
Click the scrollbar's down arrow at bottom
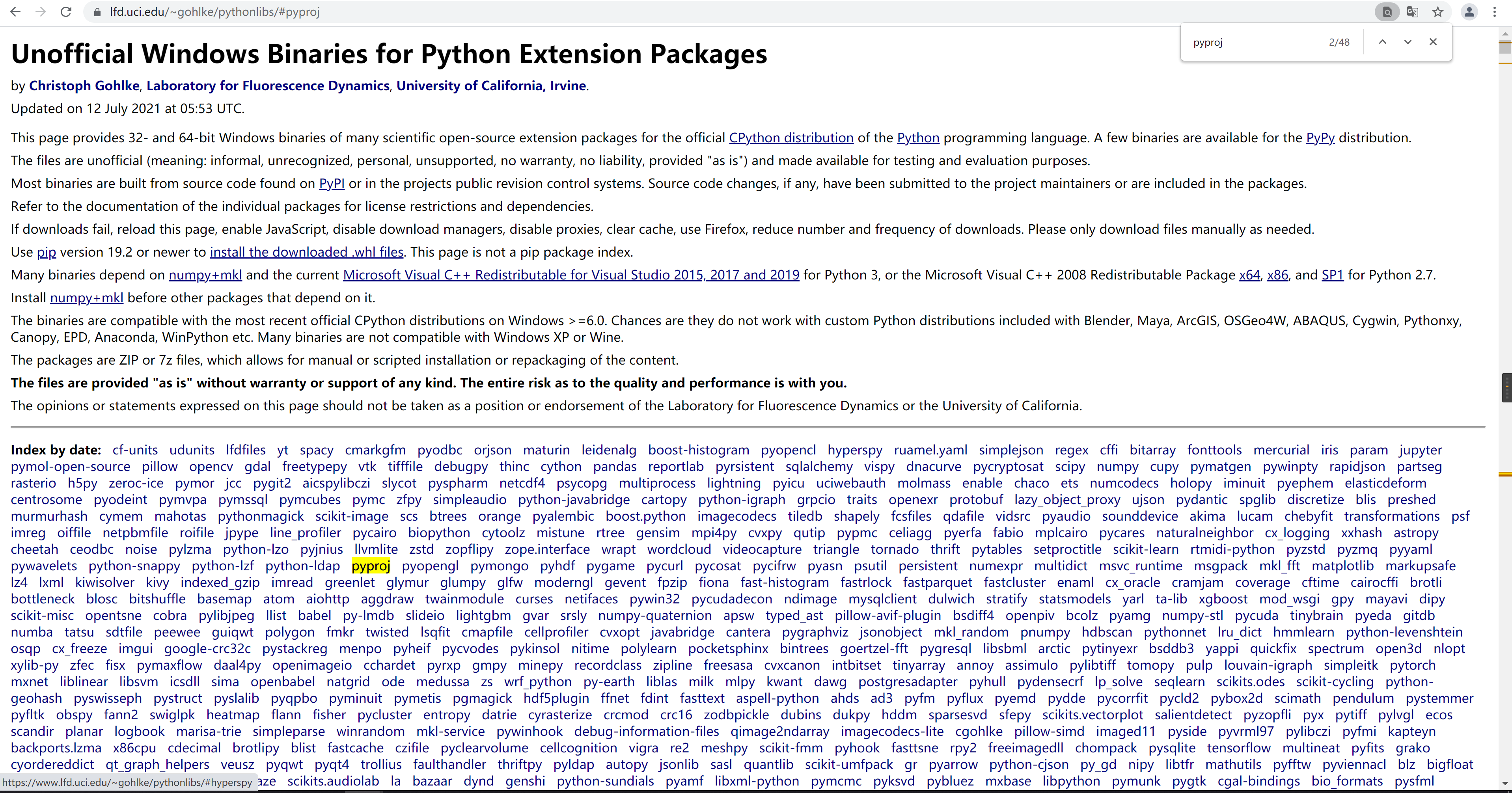click(x=1505, y=783)
